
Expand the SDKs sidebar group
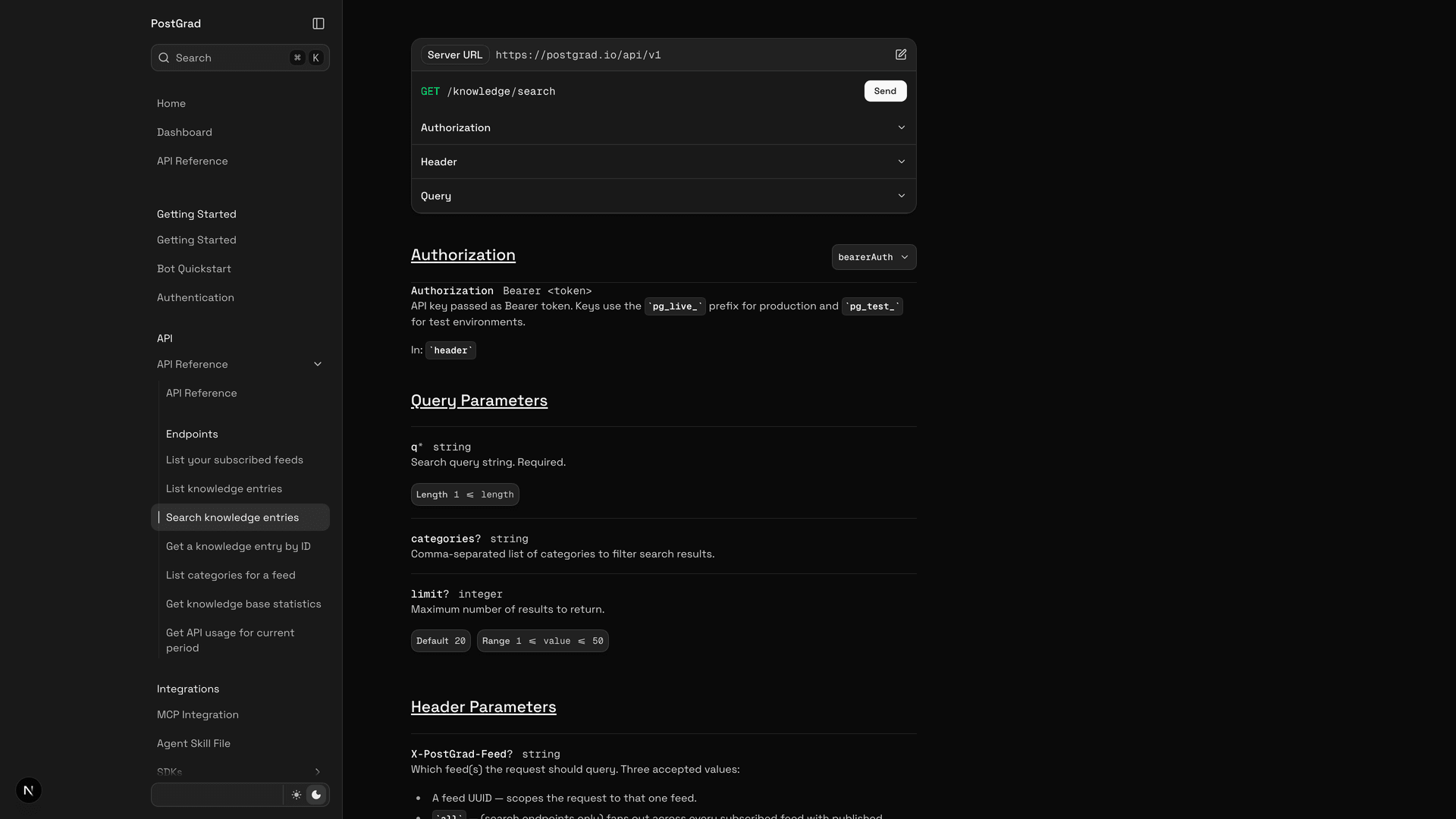point(318,772)
